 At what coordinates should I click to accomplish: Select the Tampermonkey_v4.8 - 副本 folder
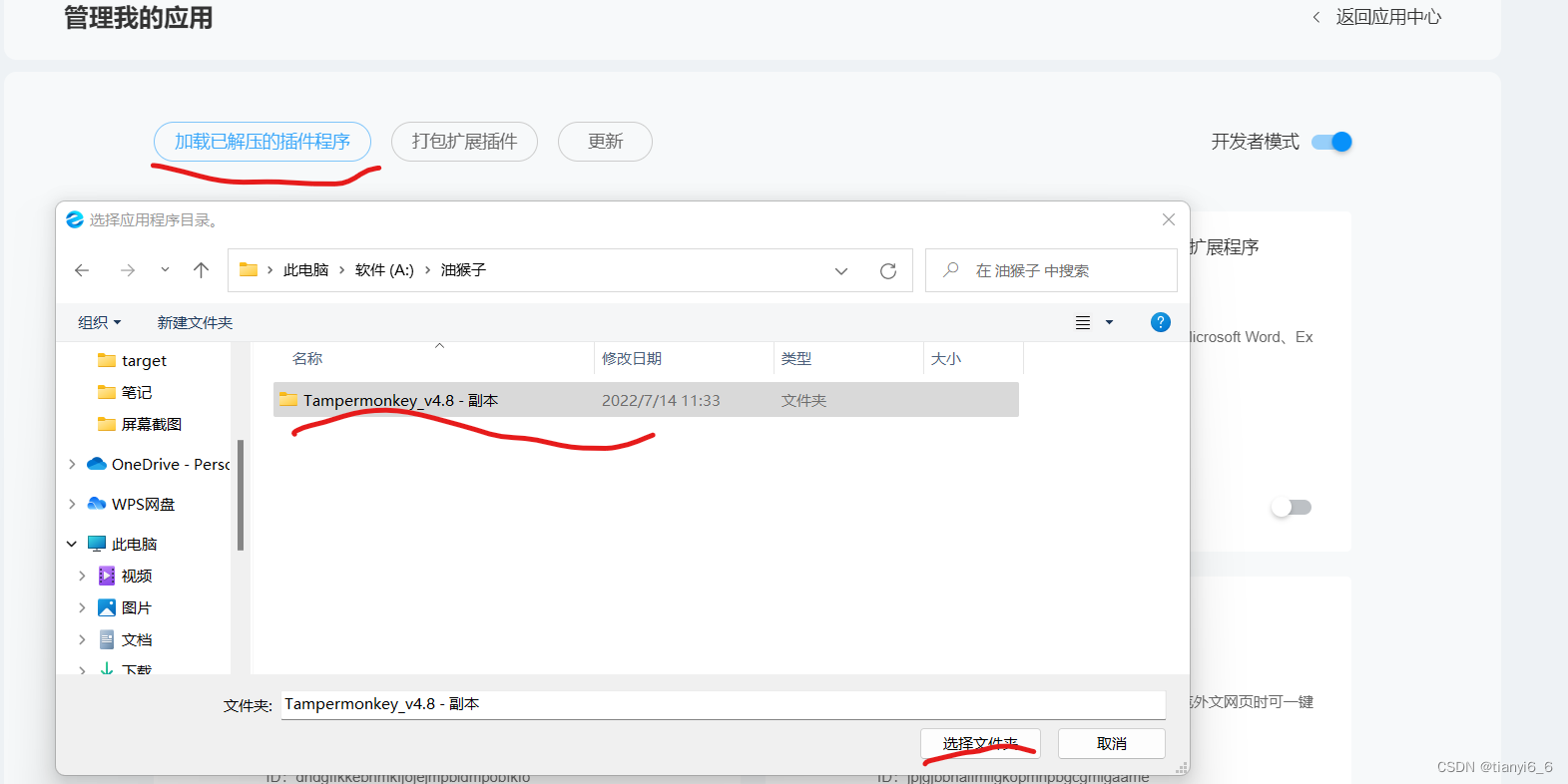646,400
